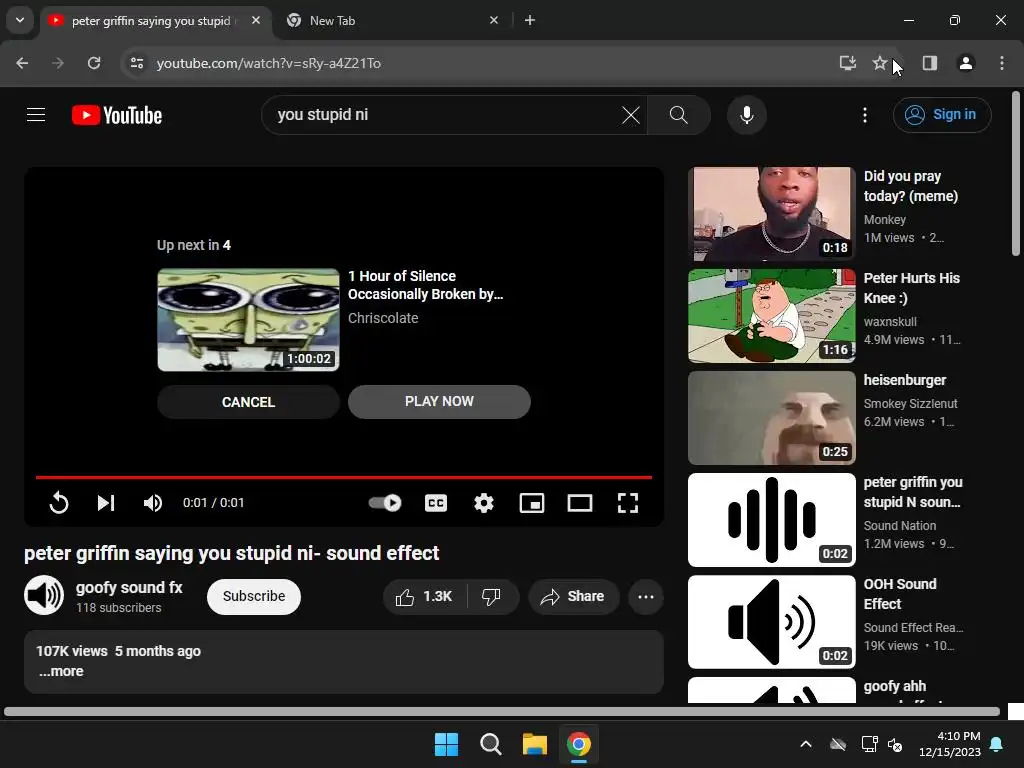Open the YouTube hamburger guide menu

point(36,115)
